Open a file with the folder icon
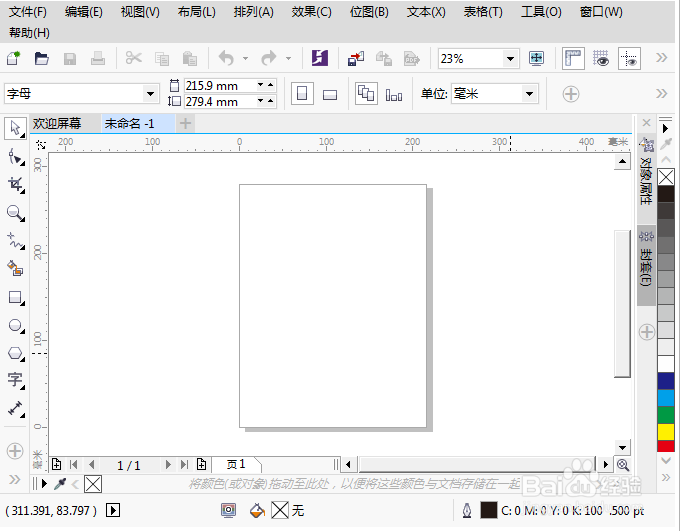680x531 pixels. click(x=42, y=58)
